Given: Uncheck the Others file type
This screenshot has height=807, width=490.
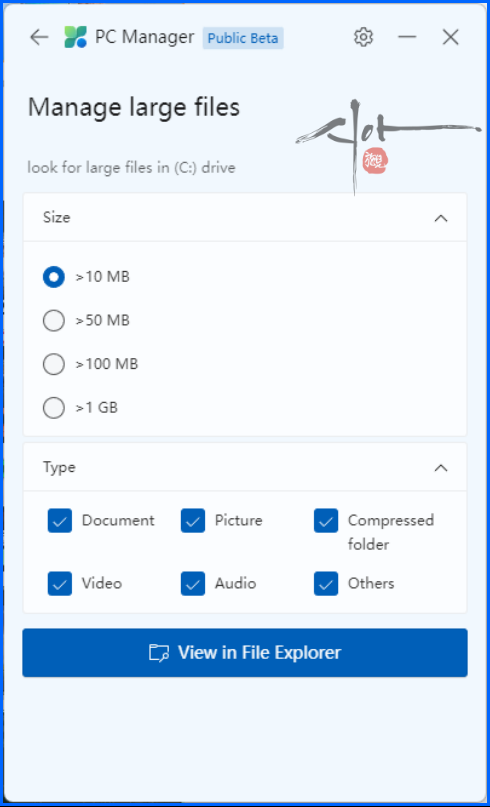Looking at the screenshot, I should tap(326, 584).
